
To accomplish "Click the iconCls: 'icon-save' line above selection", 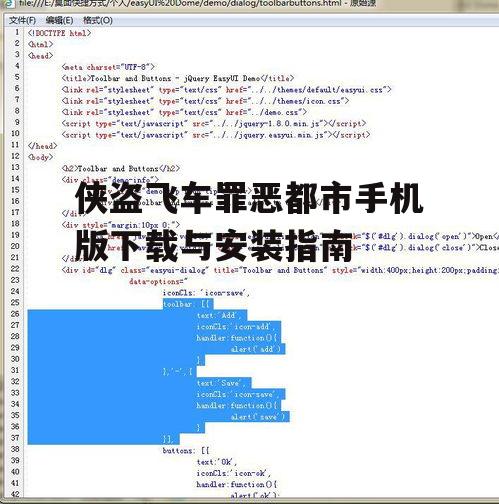I will [x=206, y=293].
